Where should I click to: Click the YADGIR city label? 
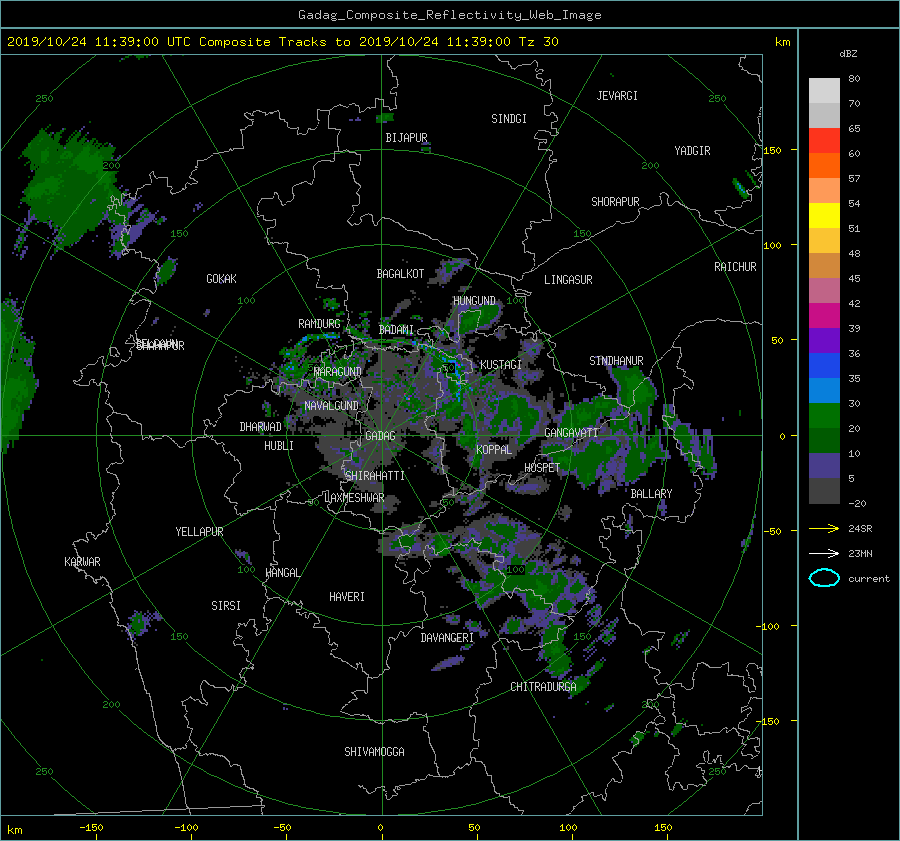692,151
